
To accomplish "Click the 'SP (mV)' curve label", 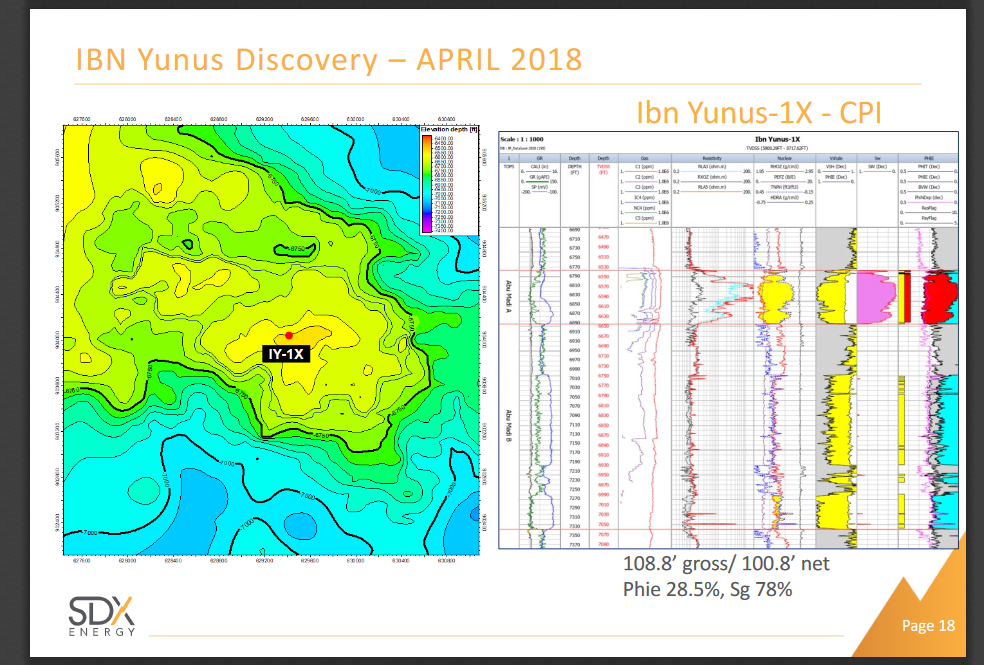I will point(538,187).
